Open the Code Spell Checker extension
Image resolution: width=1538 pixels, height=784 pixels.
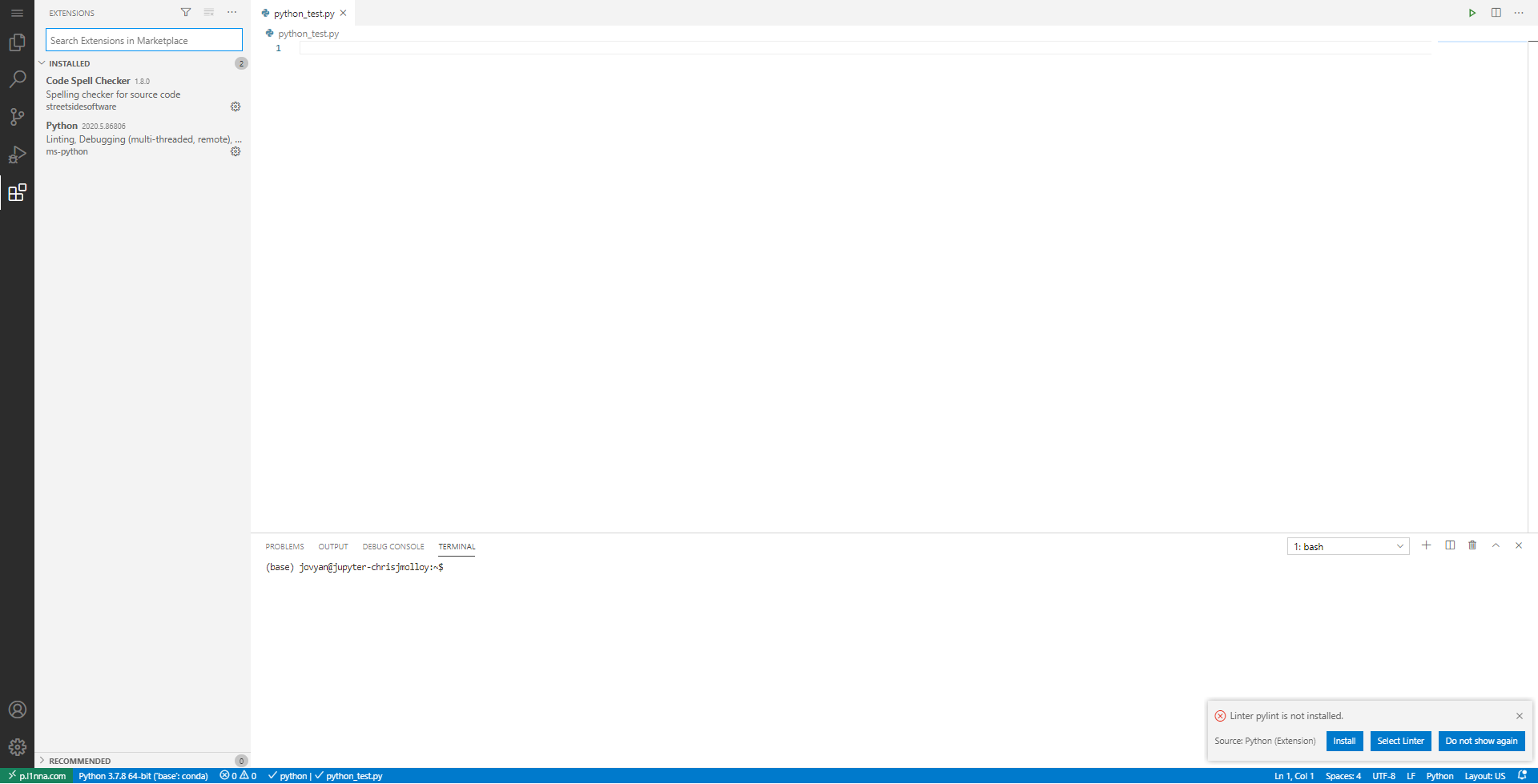143,93
